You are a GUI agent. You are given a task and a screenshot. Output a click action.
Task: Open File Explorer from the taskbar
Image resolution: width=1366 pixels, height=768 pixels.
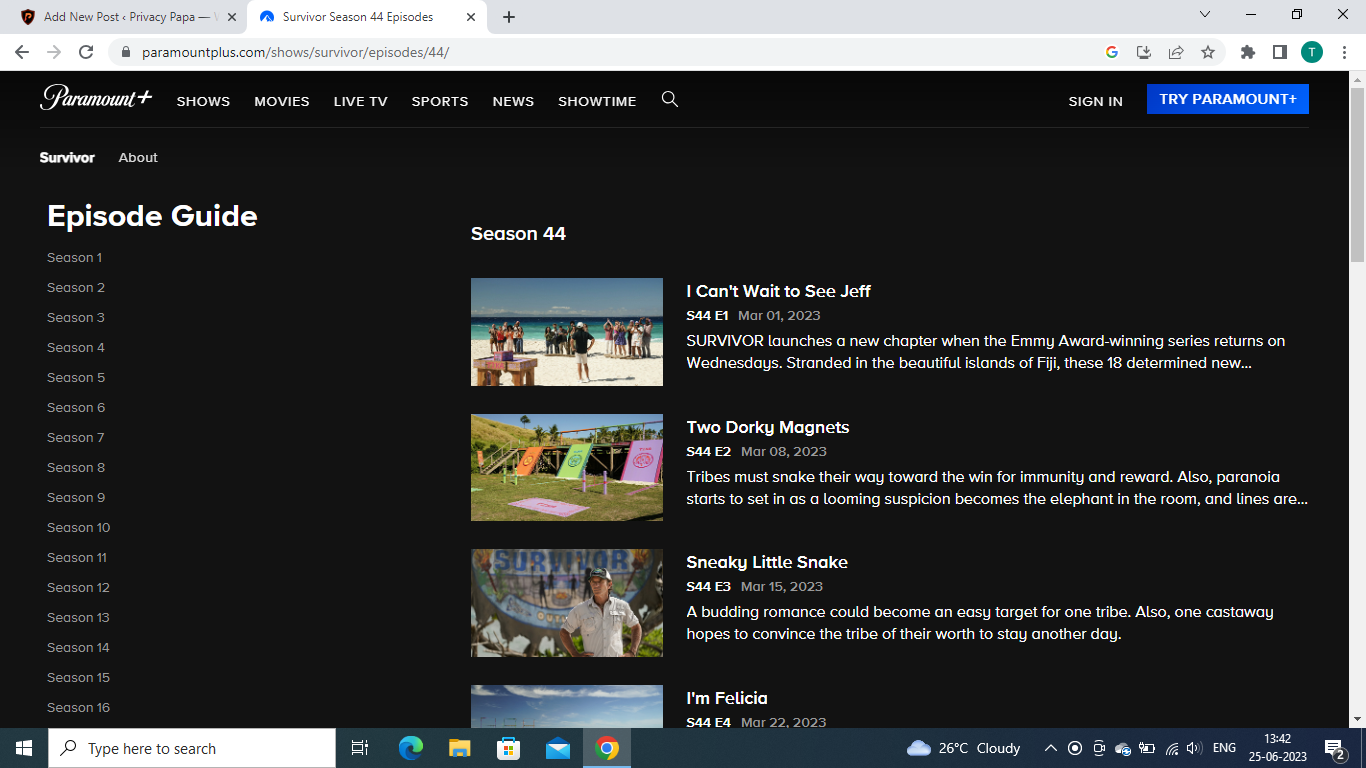(x=459, y=748)
